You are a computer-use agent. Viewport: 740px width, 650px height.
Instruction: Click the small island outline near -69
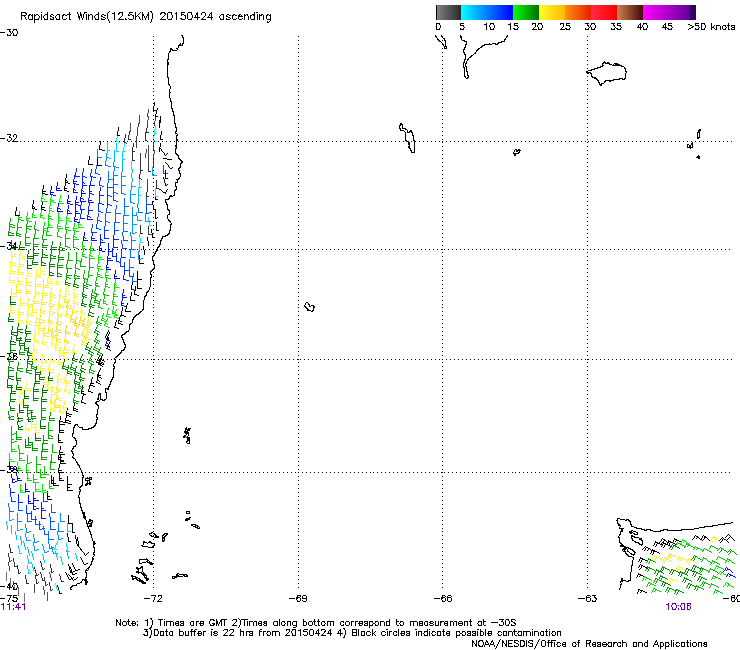pos(310,307)
